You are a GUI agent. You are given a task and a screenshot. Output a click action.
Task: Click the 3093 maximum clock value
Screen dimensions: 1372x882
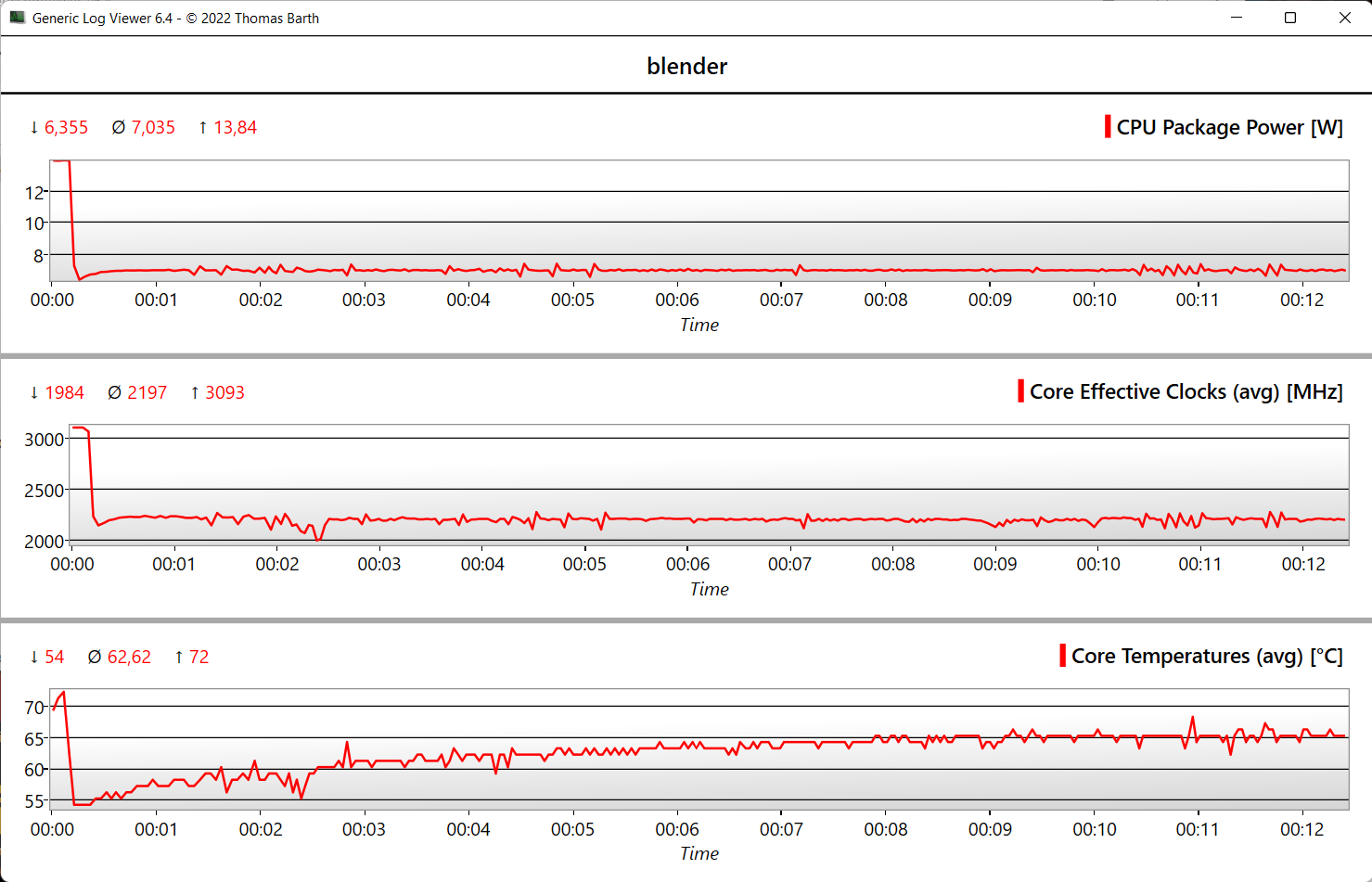point(224,393)
